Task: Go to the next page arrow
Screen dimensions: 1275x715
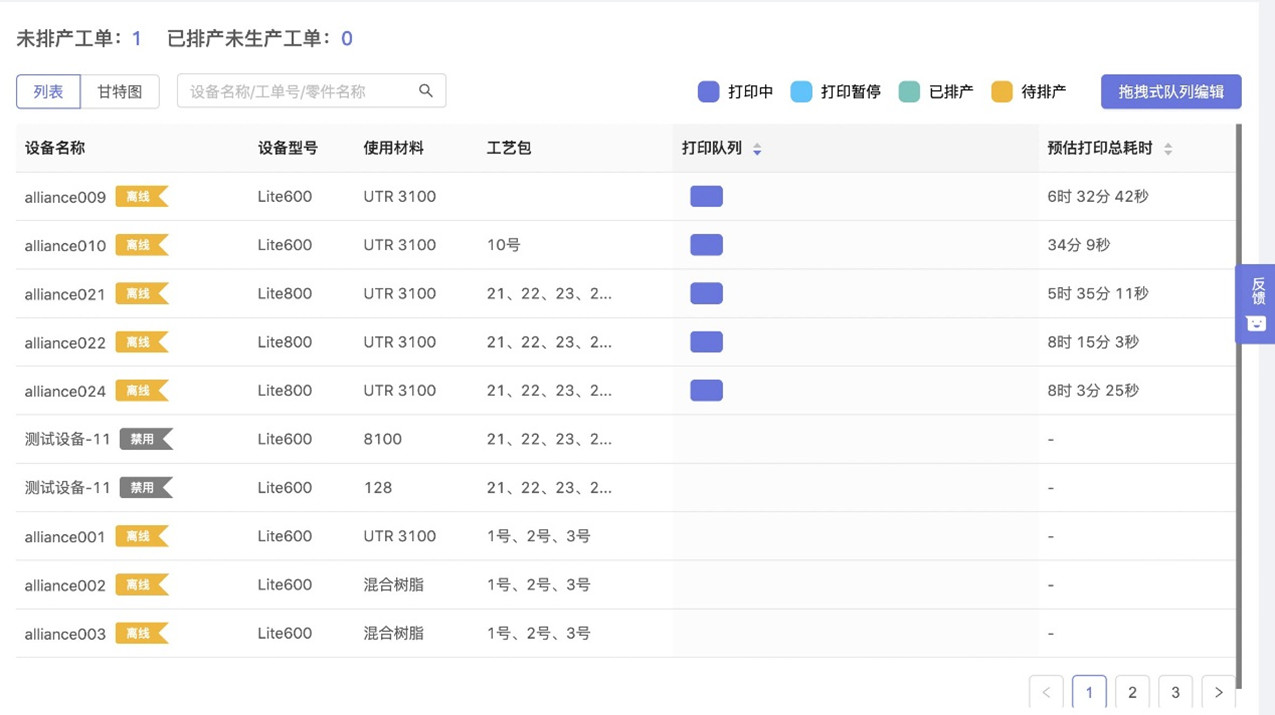Action: [1218, 692]
